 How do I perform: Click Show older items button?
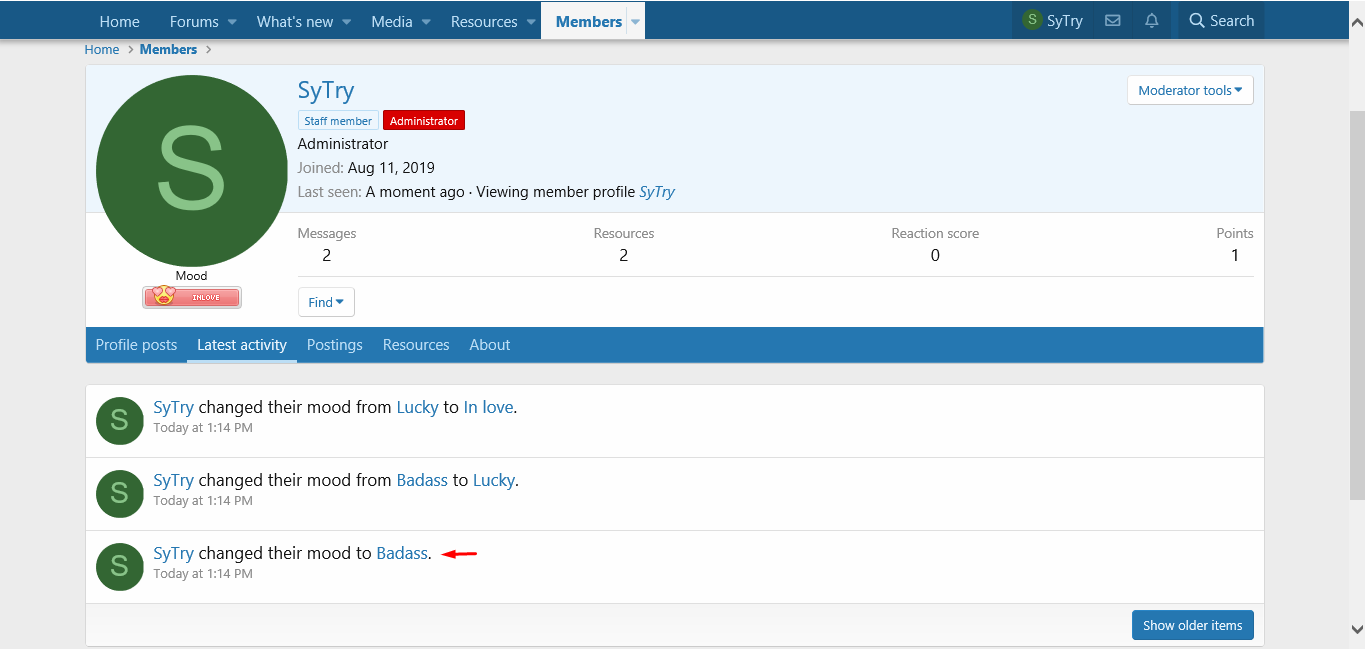point(1192,625)
